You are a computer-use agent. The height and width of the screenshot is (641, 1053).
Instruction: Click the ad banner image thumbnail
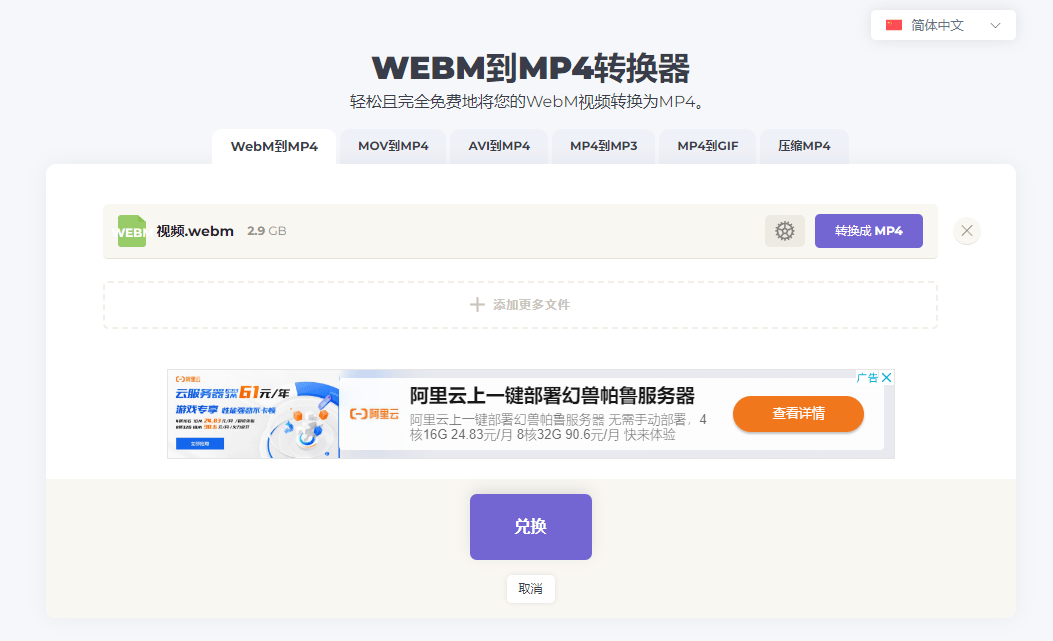click(x=253, y=414)
